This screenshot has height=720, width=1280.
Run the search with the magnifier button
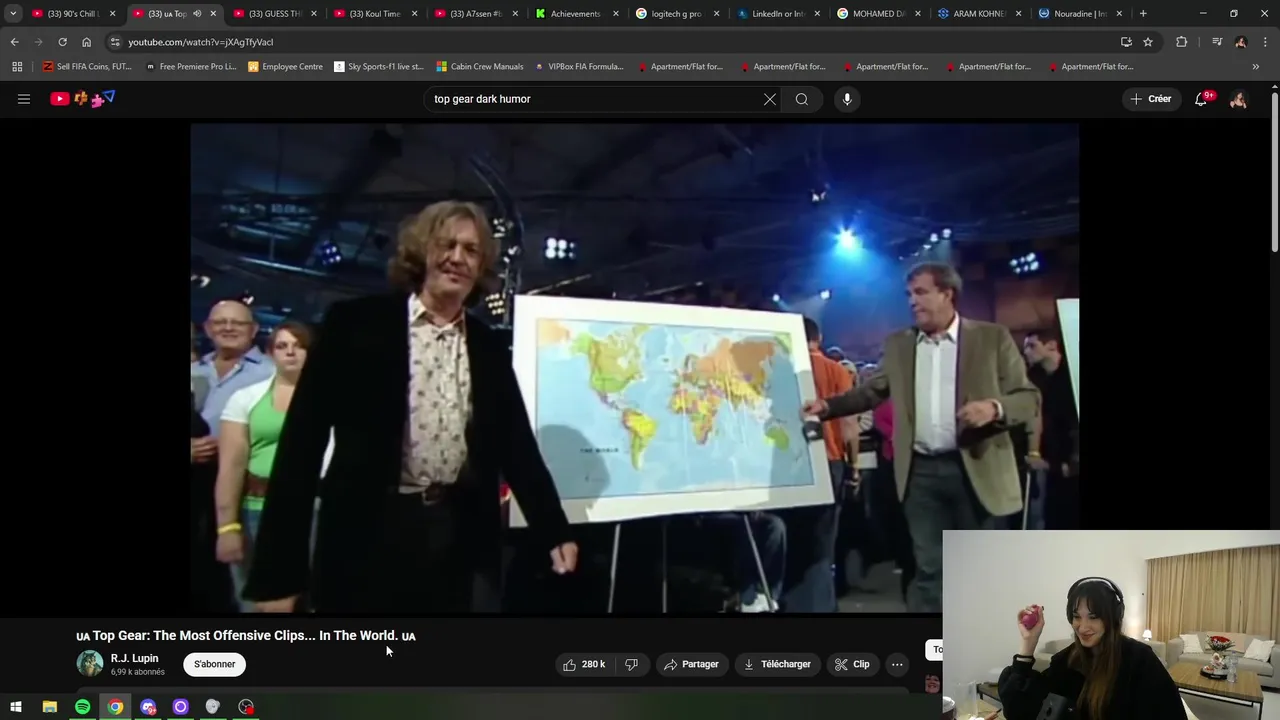point(802,99)
